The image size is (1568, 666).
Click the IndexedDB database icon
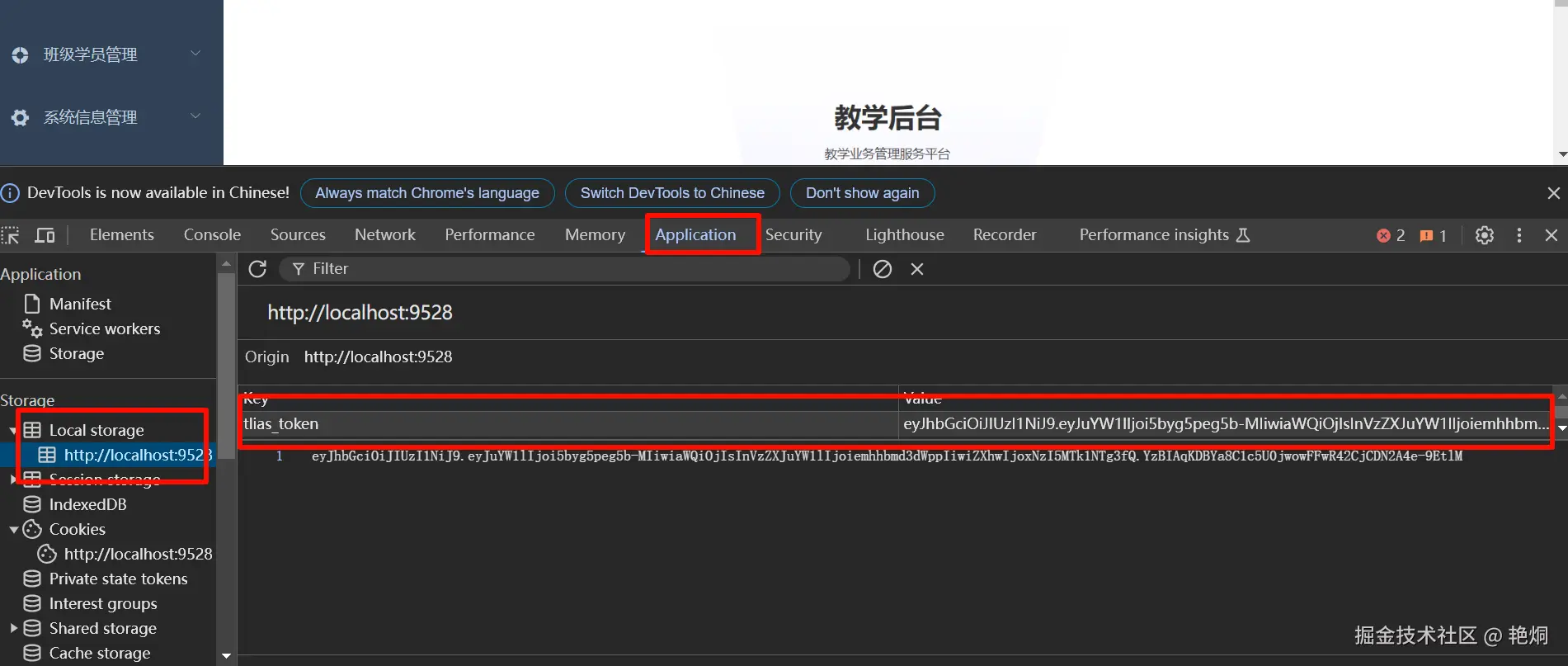[x=32, y=504]
